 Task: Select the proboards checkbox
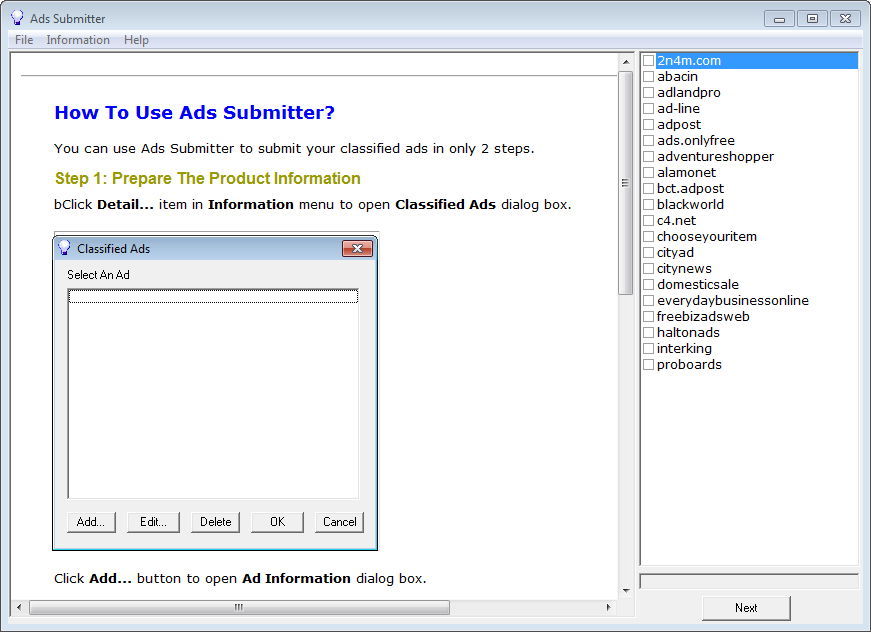point(649,365)
